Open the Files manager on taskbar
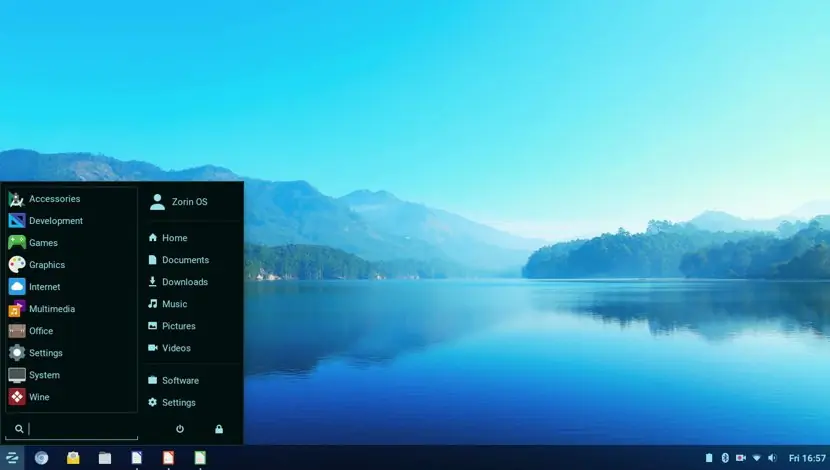Screen dimensions: 830x470 tap(105, 458)
